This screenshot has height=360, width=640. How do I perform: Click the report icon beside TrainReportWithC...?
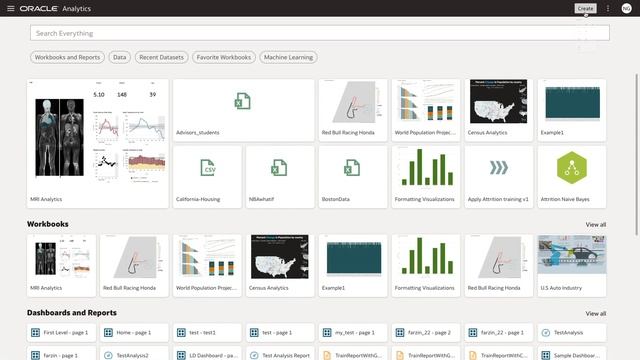(x=473, y=356)
